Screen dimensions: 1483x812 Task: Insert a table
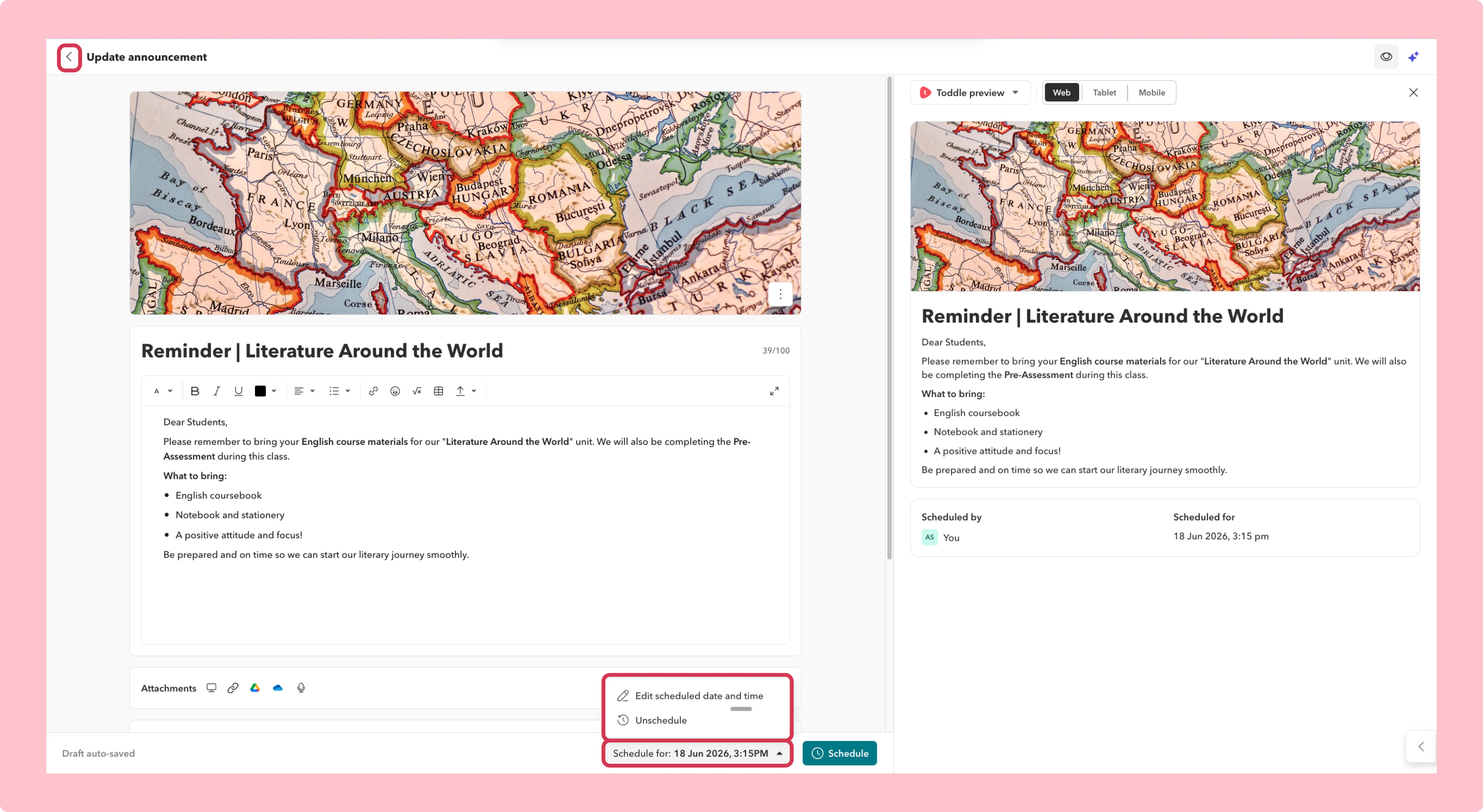(x=439, y=391)
